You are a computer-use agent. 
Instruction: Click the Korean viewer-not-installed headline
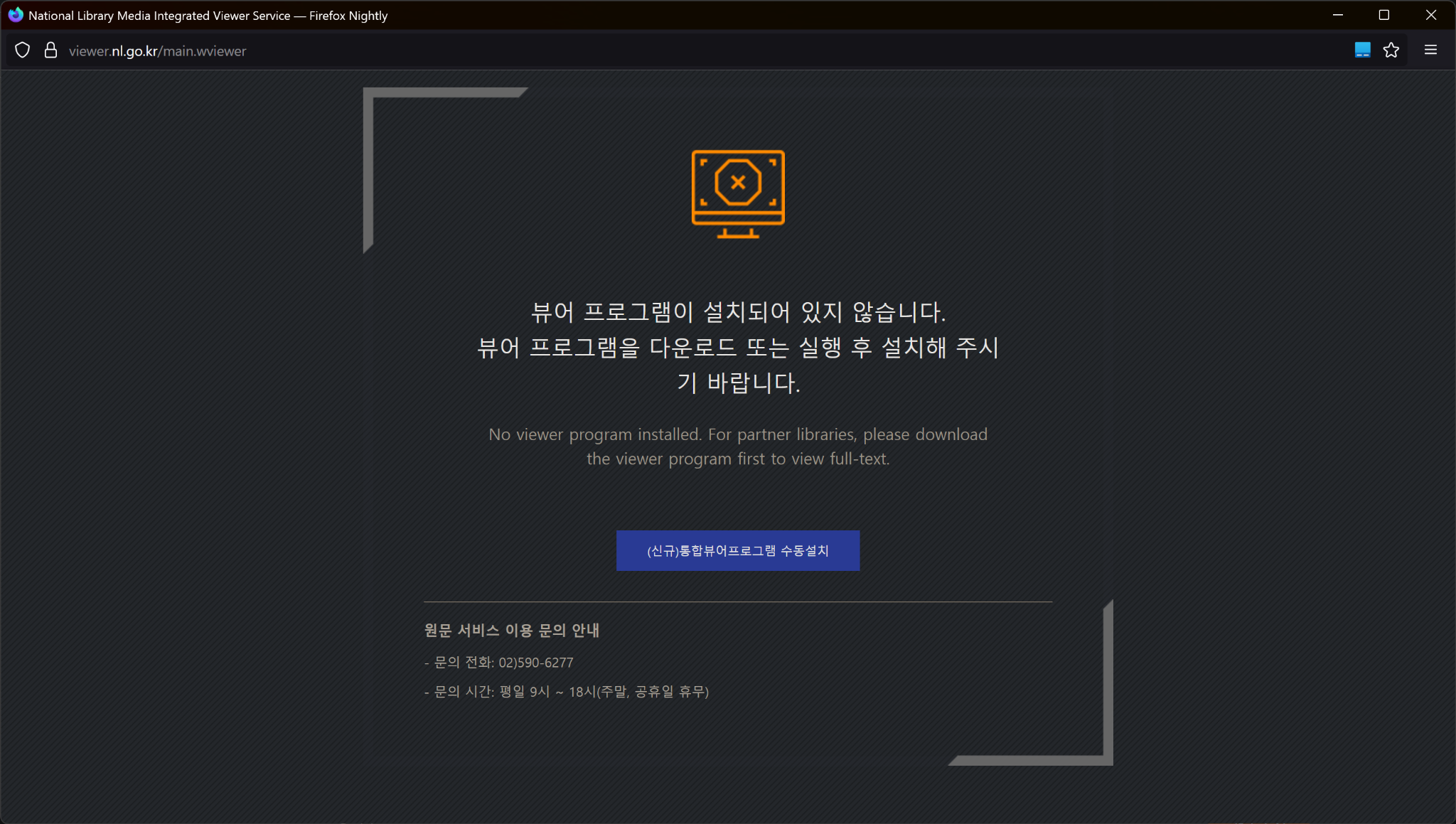[x=738, y=348]
